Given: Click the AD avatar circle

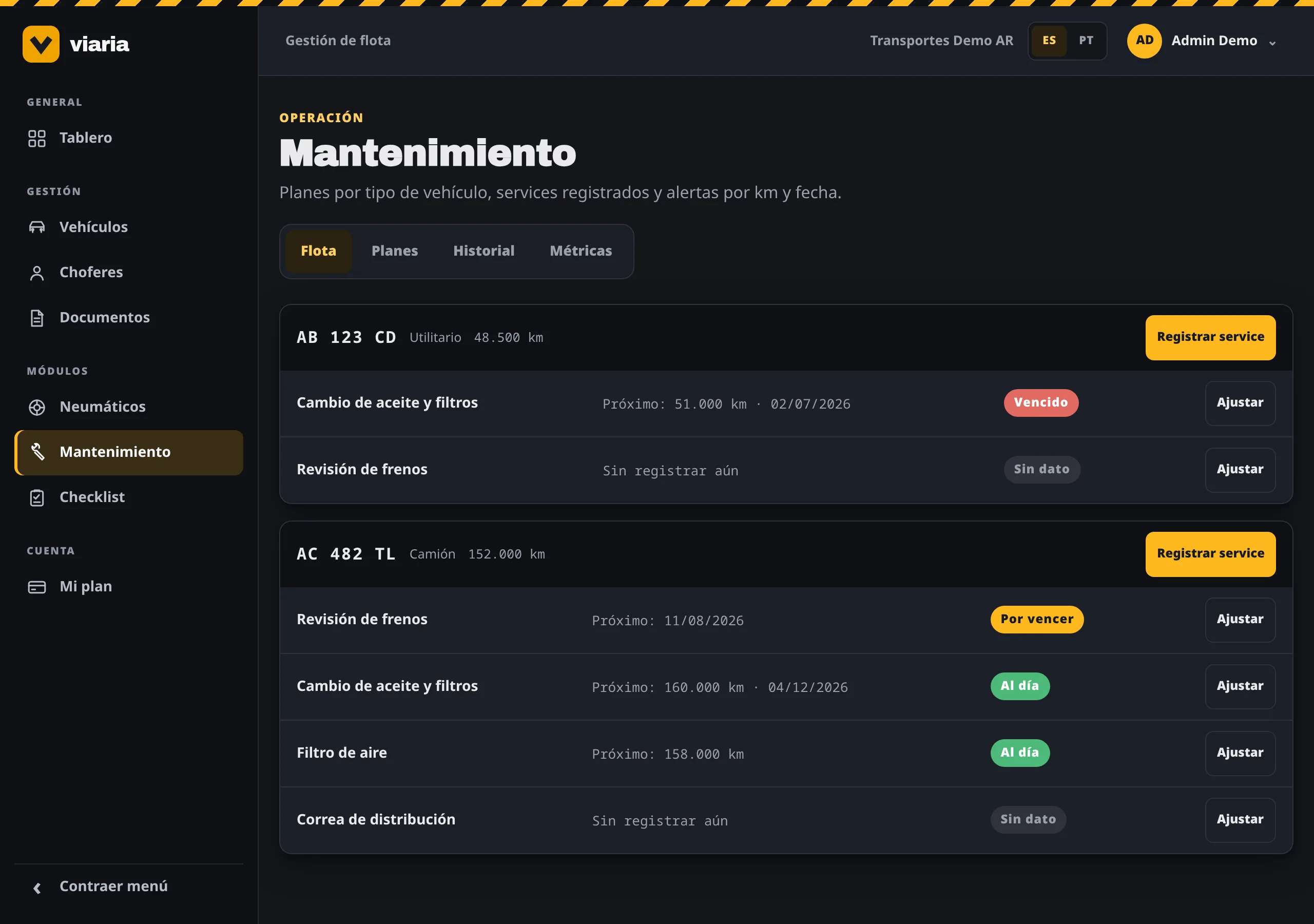Looking at the screenshot, I should [x=1144, y=41].
